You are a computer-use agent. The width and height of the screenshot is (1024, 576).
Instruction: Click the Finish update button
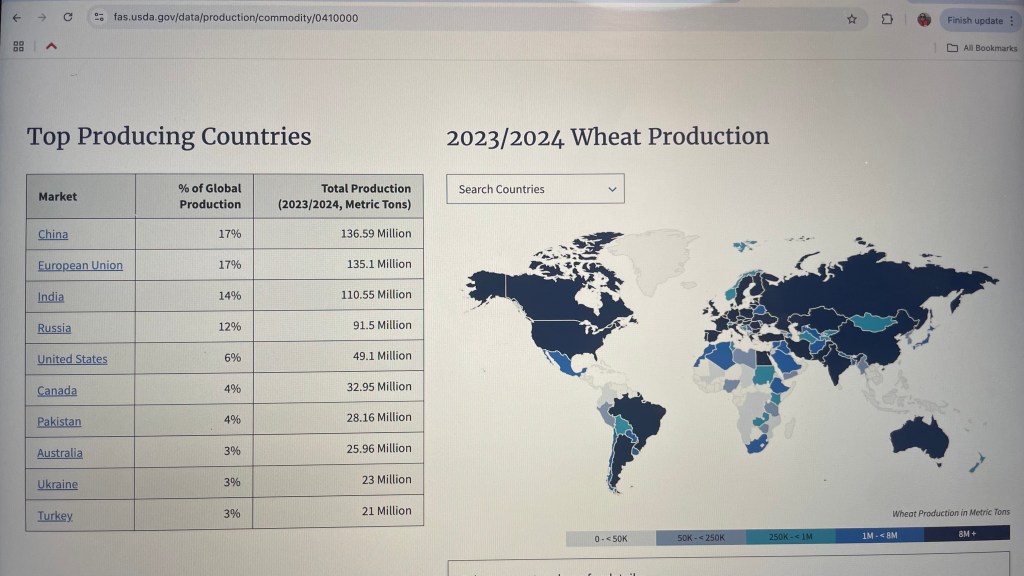(974, 20)
